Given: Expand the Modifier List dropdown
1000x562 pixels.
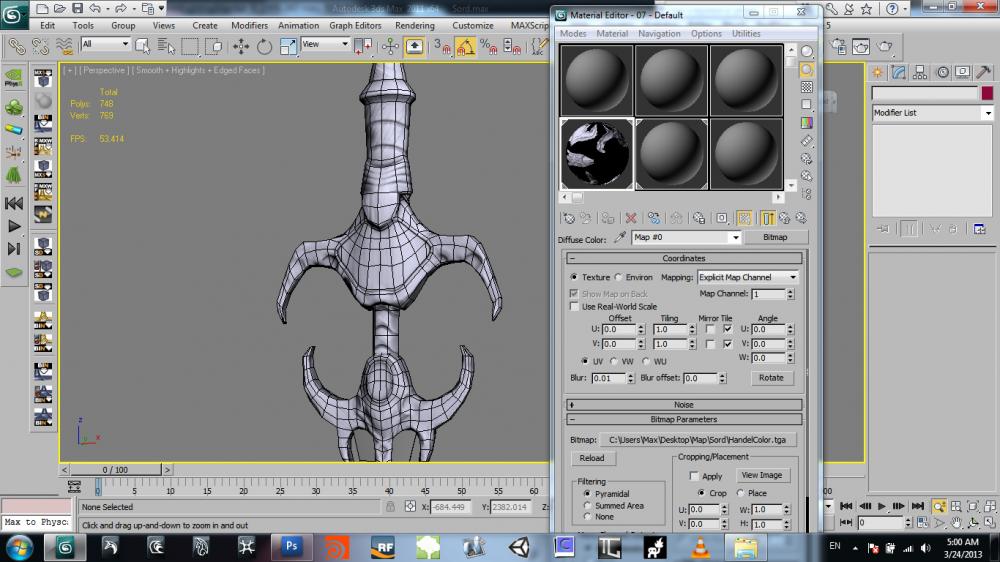Looking at the screenshot, I should 987,113.
